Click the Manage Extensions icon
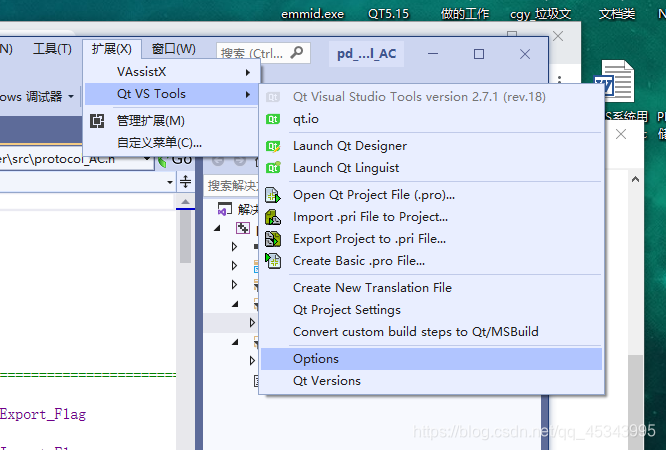This screenshot has width=666, height=450. pyautogui.click(x=97, y=121)
